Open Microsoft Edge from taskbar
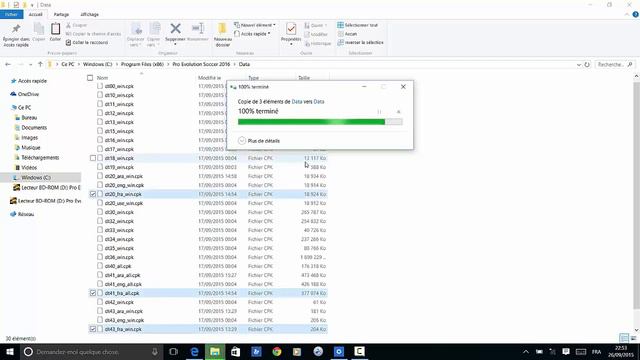Screen dimensions: 640x360 194,351
